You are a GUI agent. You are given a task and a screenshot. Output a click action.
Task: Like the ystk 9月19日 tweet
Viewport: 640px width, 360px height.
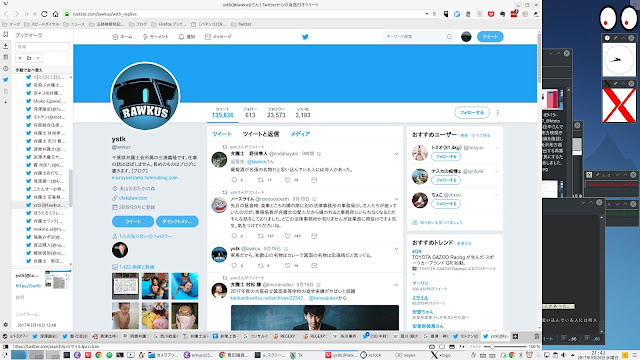pos(287,266)
